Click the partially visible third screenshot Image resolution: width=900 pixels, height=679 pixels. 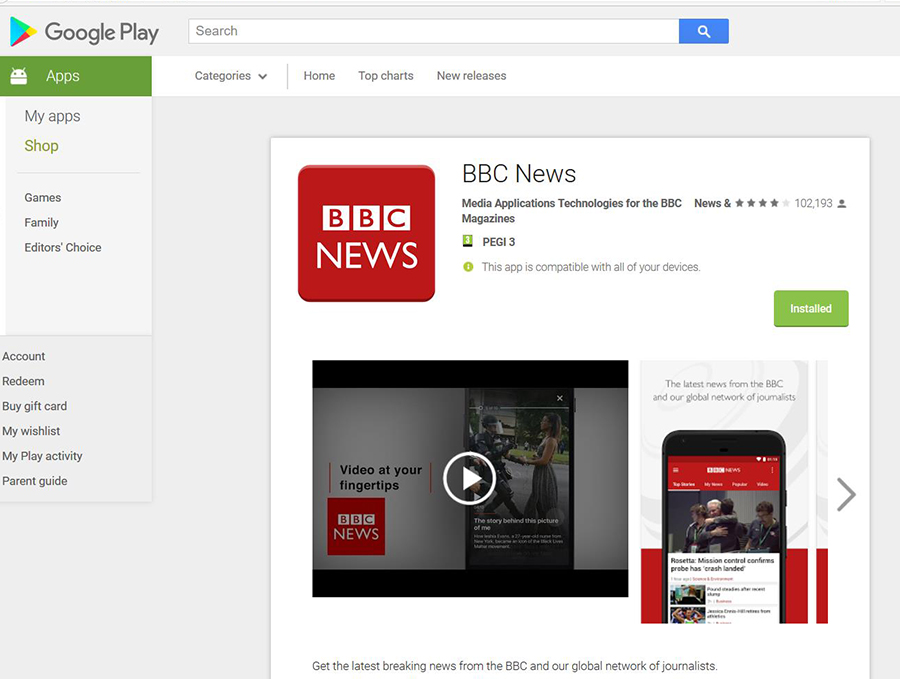(822, 492)
